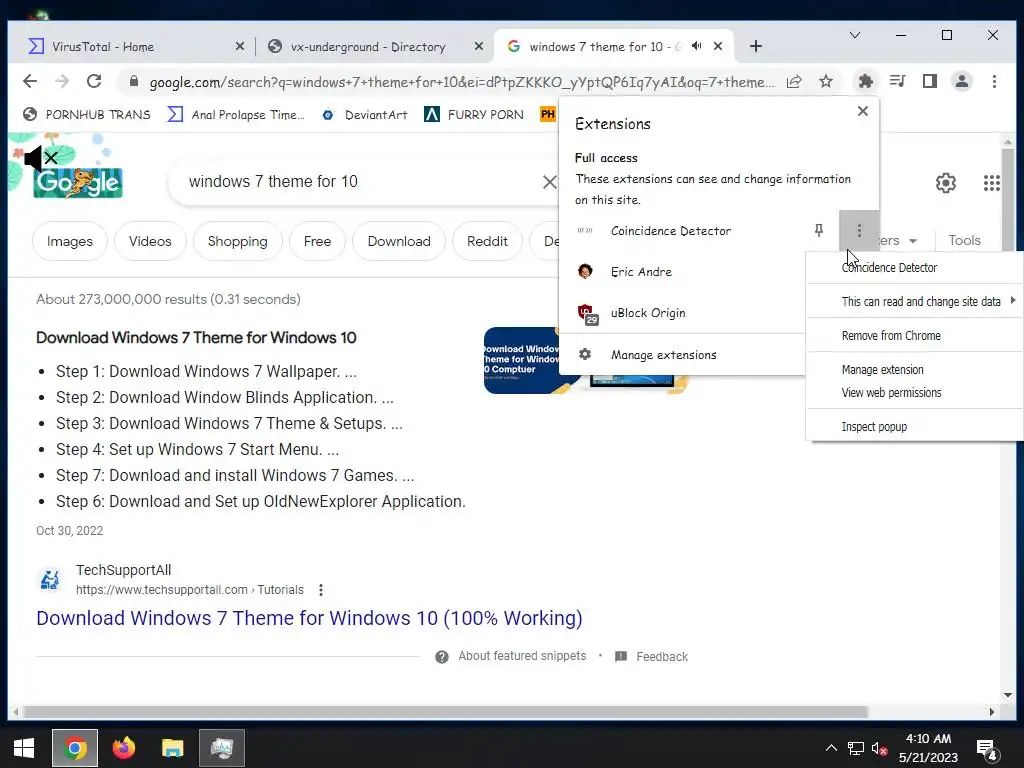Click the padlock site info icon
1024x768 pixels.
(134, 81)
